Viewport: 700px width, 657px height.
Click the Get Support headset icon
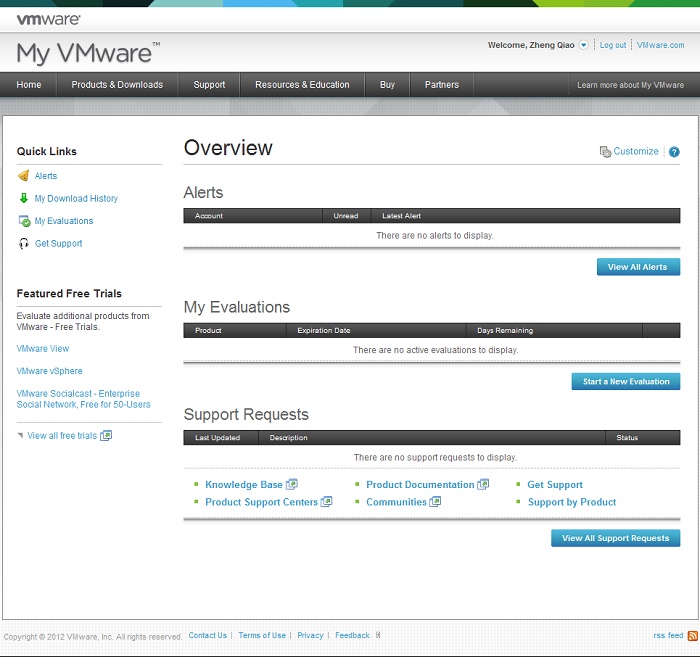(x=24, y=244)
